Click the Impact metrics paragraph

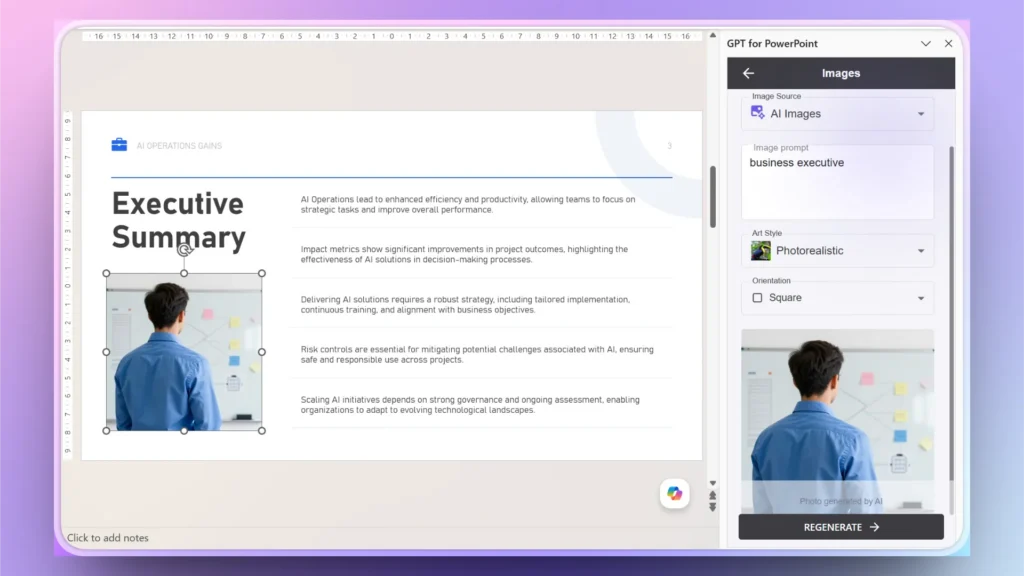point(464,254)
